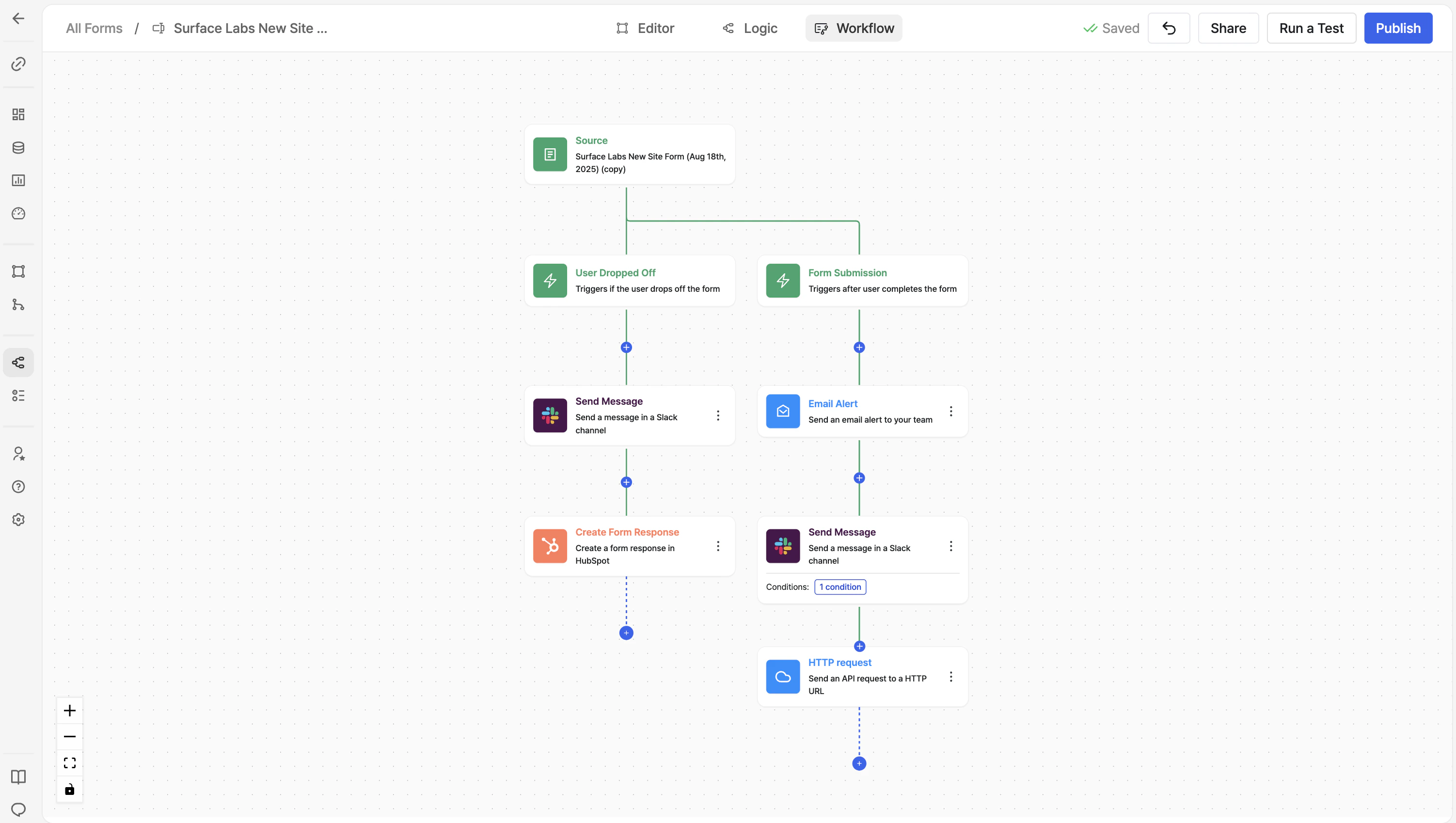Viewport: 1456px width, 823px height.
Task: Click Slack icon on conditional Send Message node
Action: [783, 546]
